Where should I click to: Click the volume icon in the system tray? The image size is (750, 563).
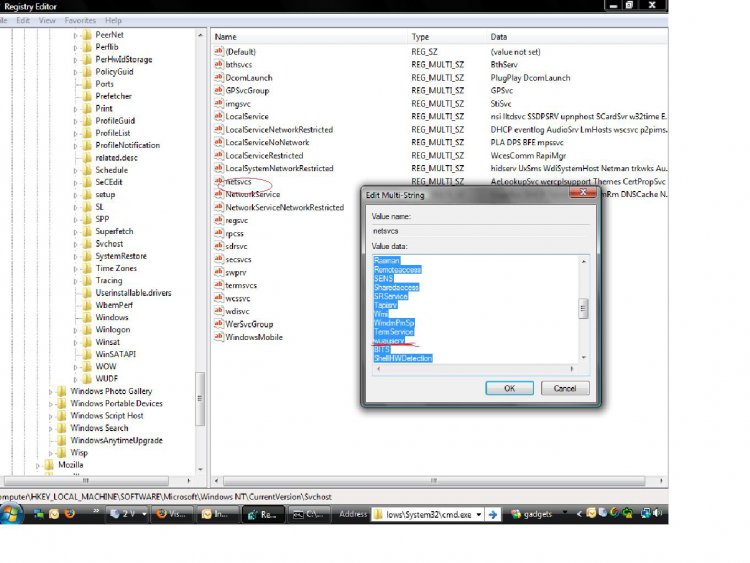coord(658,513)
